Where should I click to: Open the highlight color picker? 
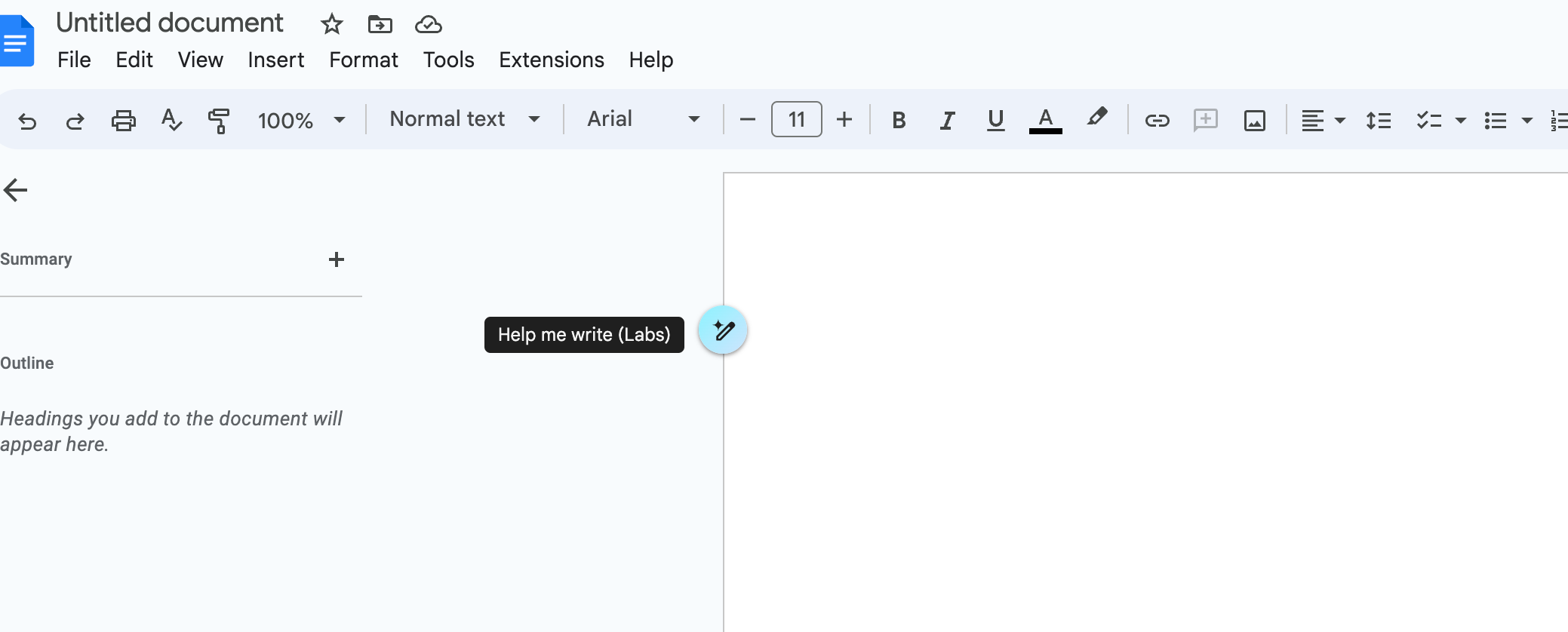tap(1097, 118)
